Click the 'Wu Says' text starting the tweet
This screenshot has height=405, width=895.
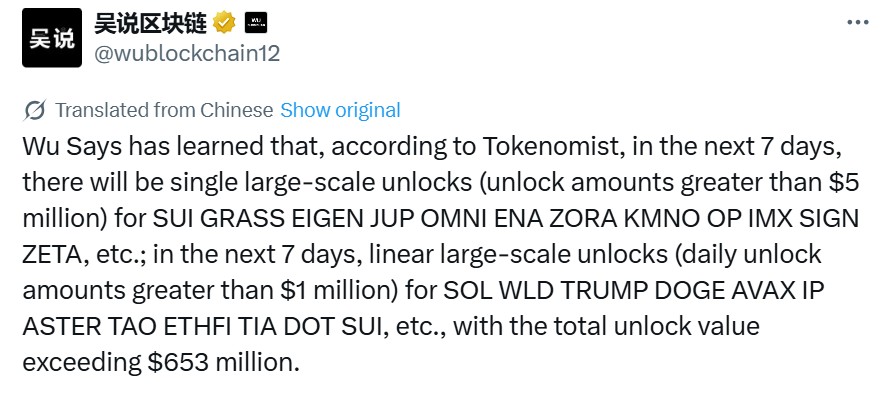click(x=63, y=147)
